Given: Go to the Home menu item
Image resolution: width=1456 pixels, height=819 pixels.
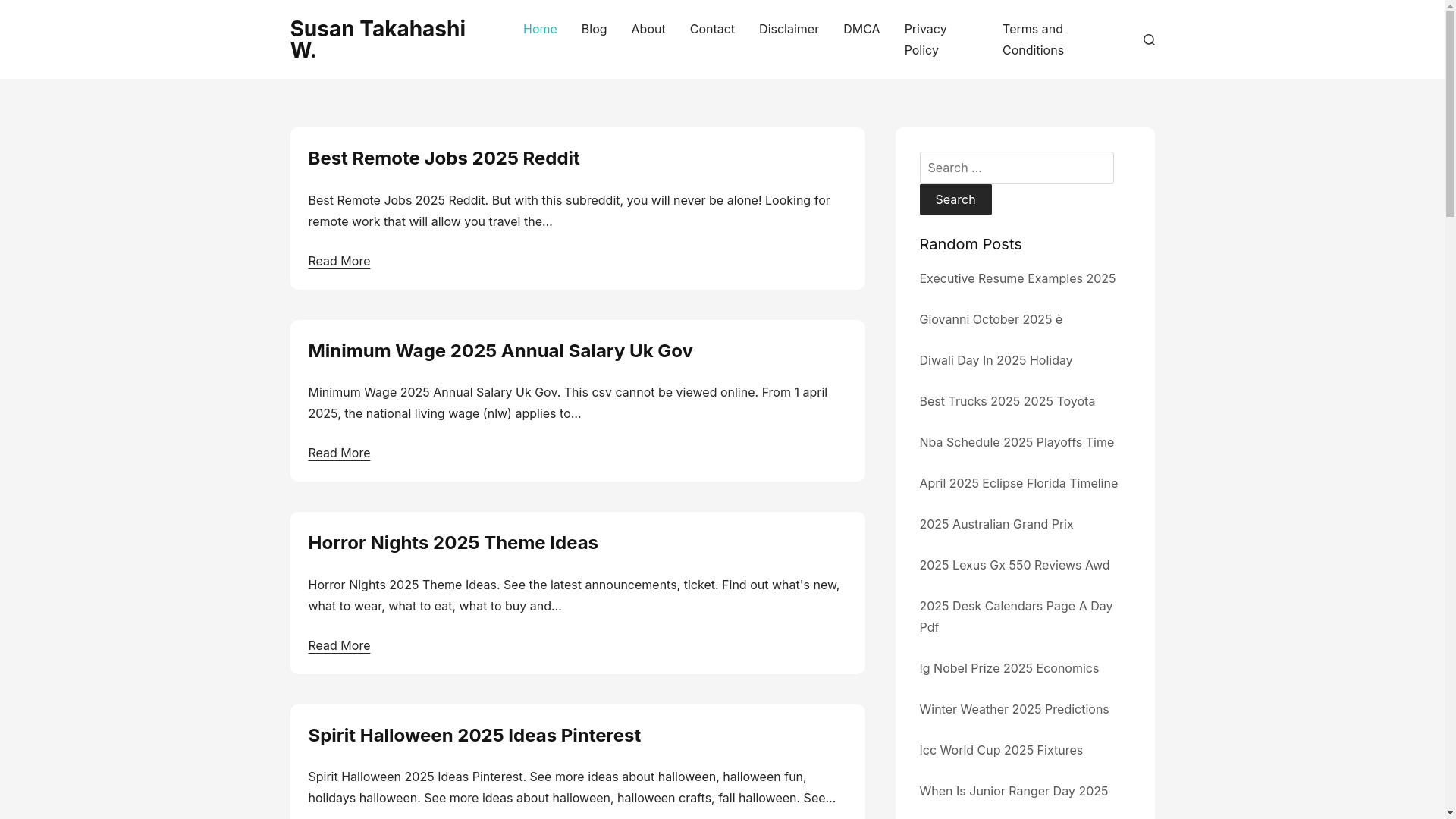Looking at the screenshot, I should click(540, 29).
